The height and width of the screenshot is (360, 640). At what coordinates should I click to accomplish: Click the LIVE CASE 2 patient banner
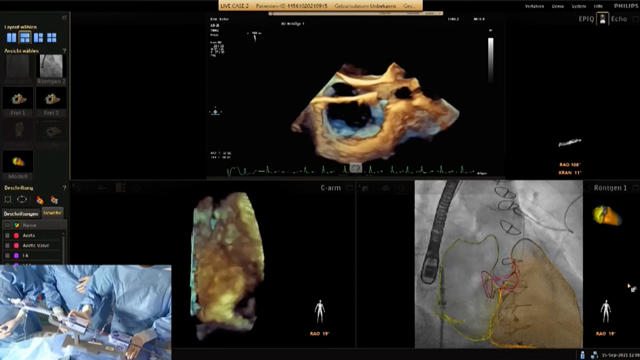click(321, 6)
